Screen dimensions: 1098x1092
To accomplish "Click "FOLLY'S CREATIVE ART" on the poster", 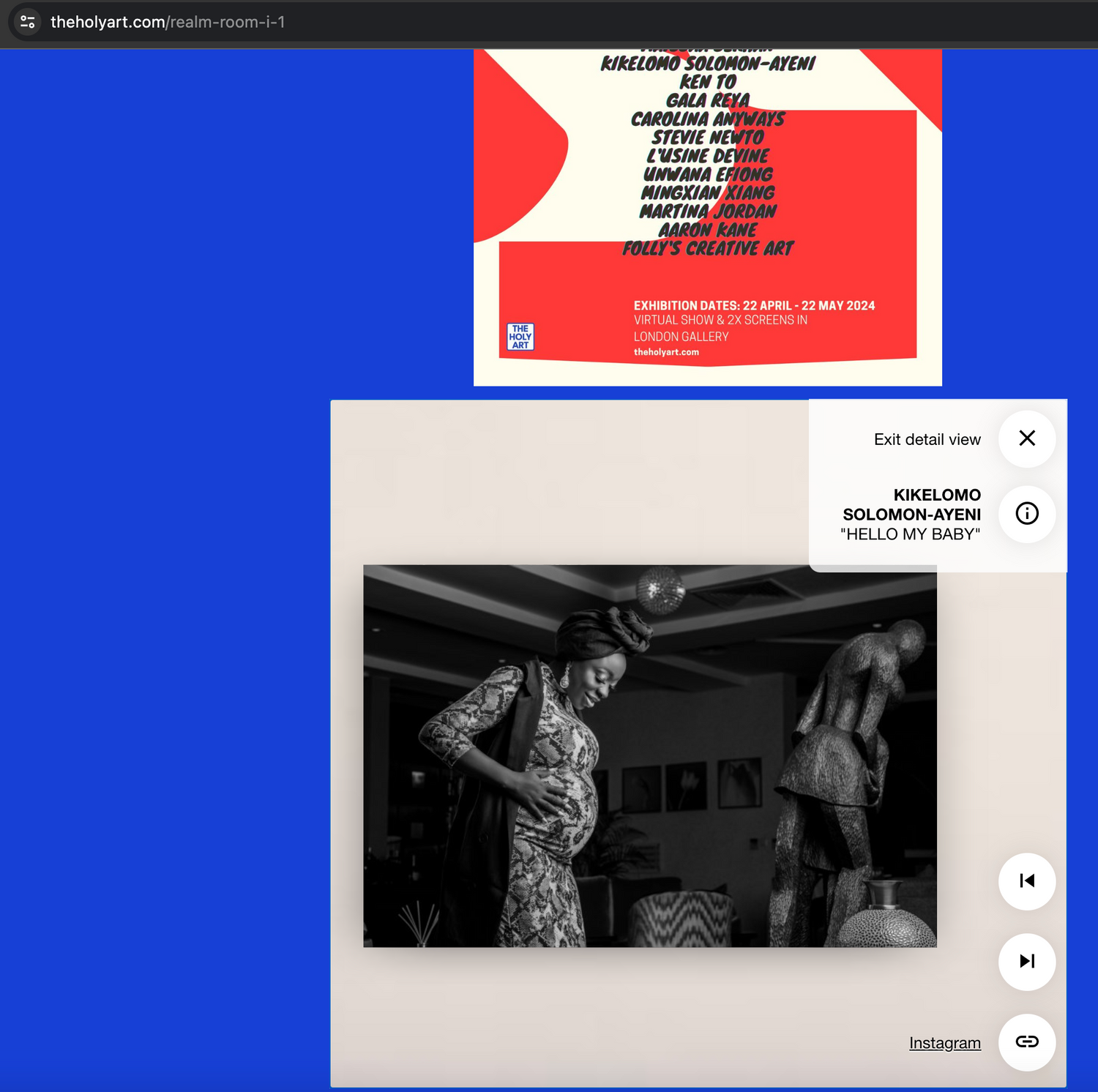I will point(708,249).
